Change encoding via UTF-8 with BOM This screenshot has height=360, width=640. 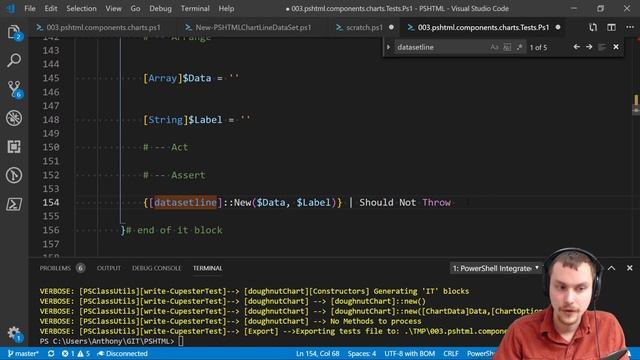click(x=409, y=353)
